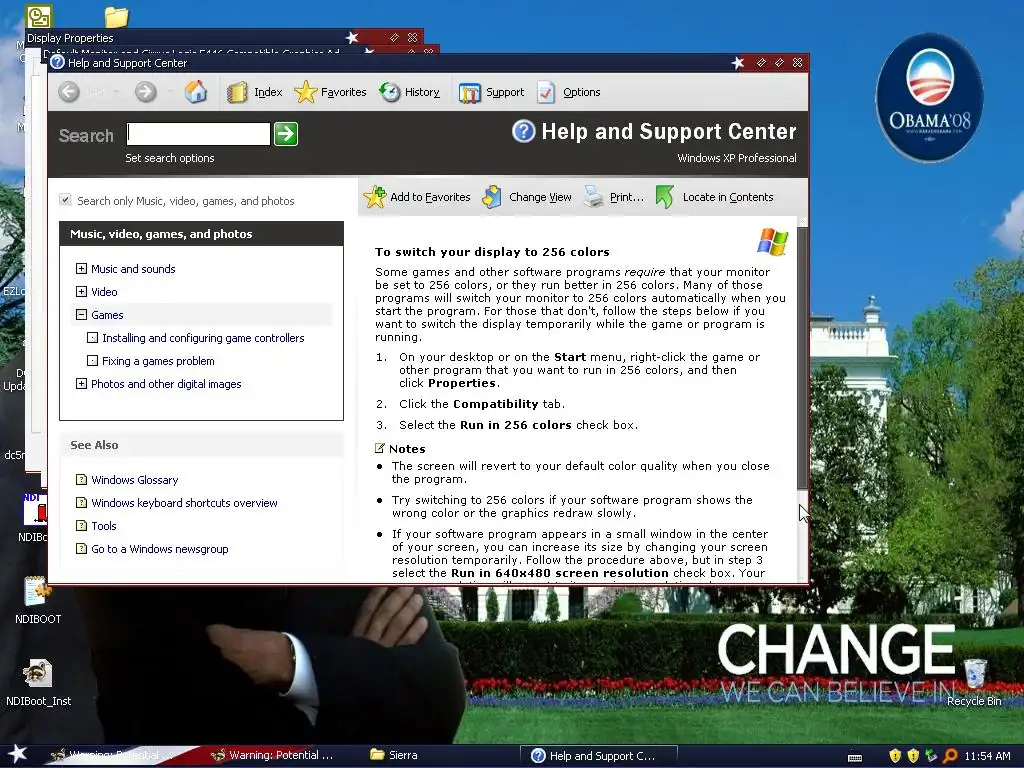Viewport: 1024px width, 768px height.
Task: Click the Change View icon
Action: point(492,197)
